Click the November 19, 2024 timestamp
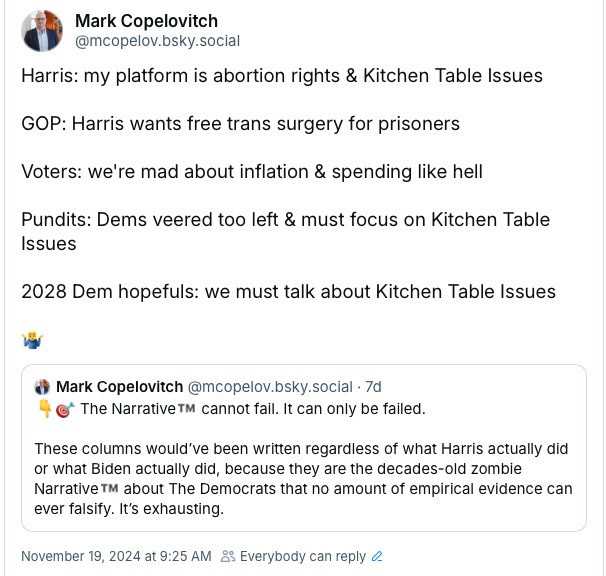Viewport: 606px width, 576px height. click(116, 556)
